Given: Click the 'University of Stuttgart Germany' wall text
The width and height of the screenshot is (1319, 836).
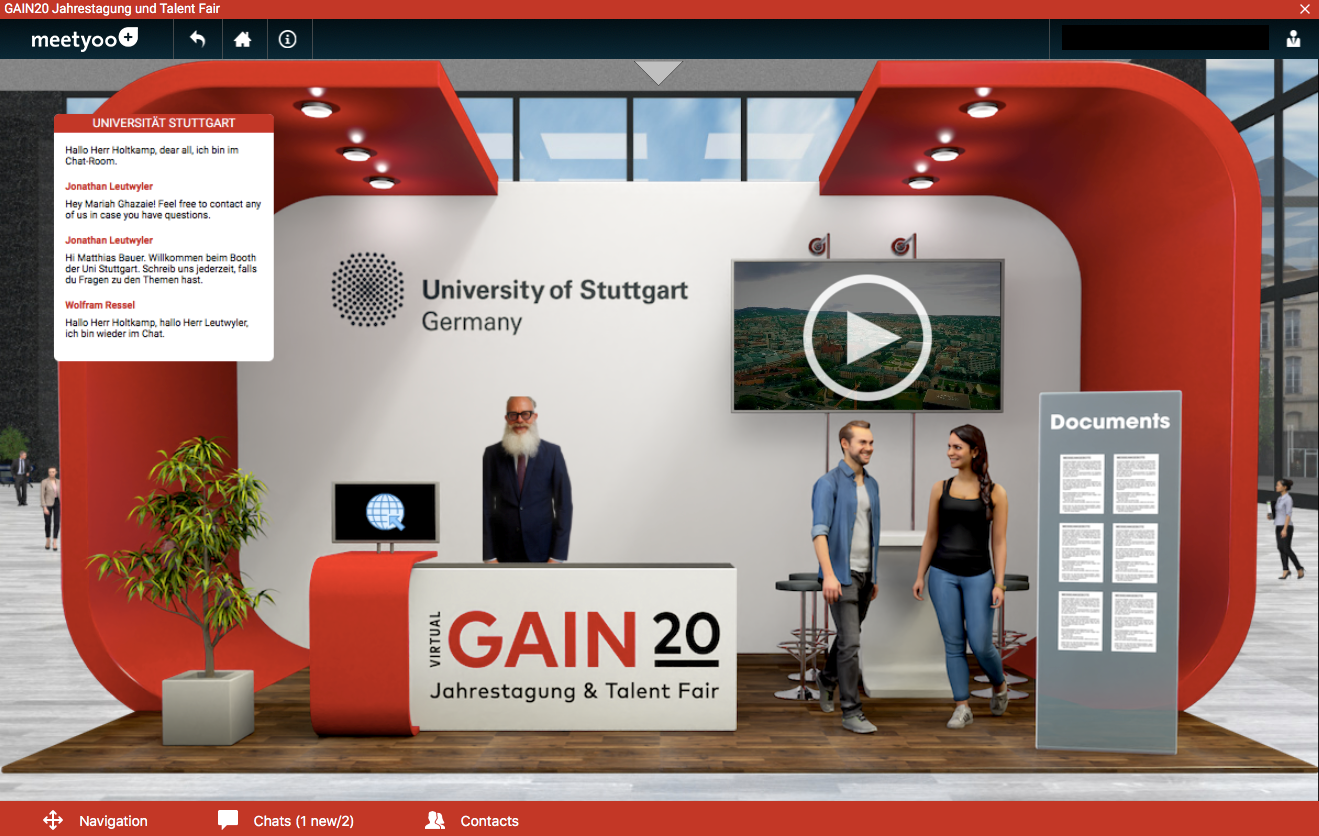Looking at the screenshot, I should tap(555, 305).
